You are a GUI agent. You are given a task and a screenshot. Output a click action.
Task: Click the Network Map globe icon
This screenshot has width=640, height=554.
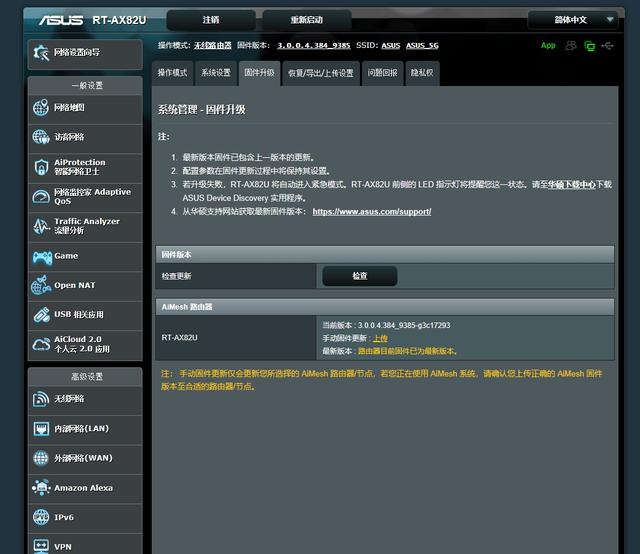point(41,108)
